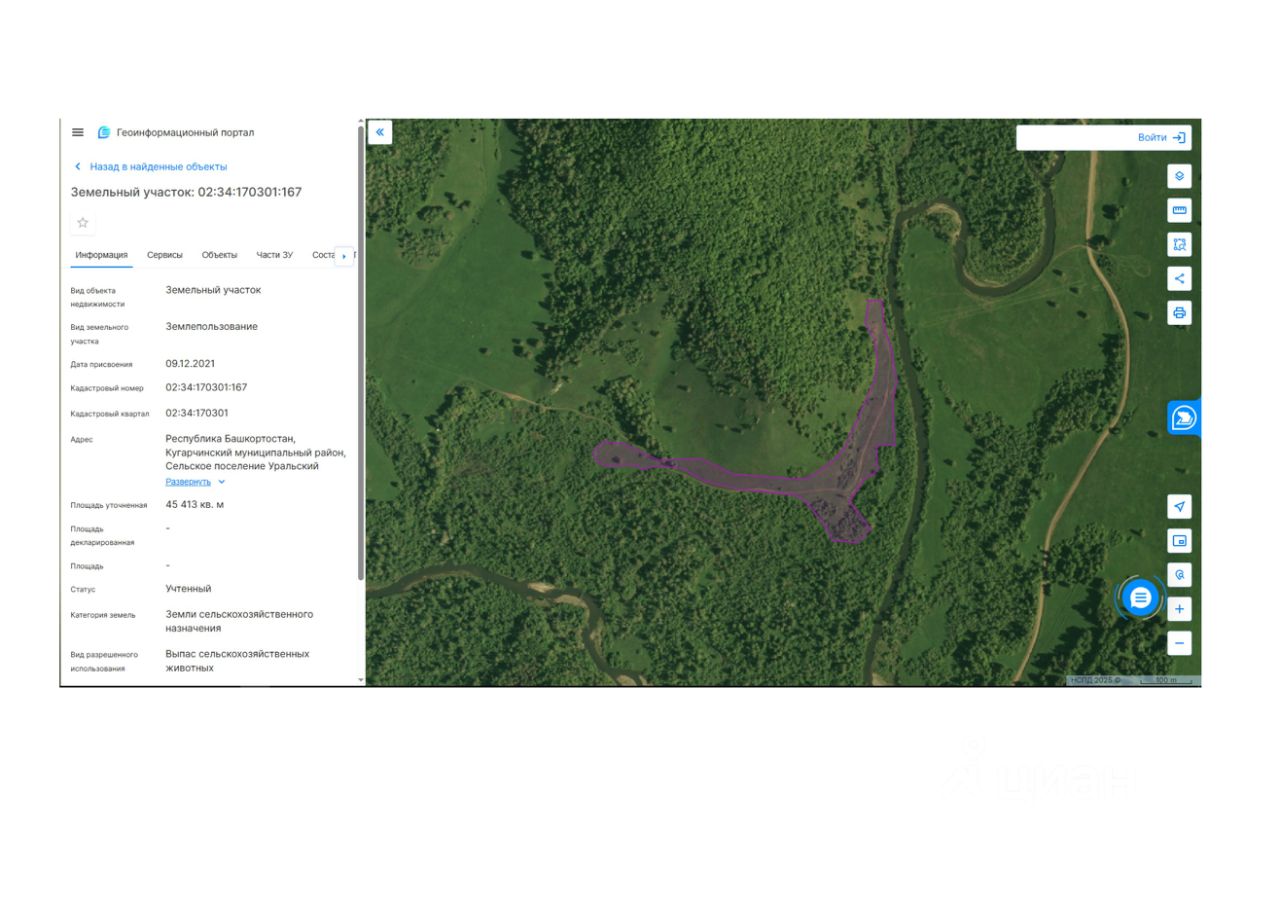
Task: Collapse the side panel with the double-chevron button
Action: coord(380,132)
